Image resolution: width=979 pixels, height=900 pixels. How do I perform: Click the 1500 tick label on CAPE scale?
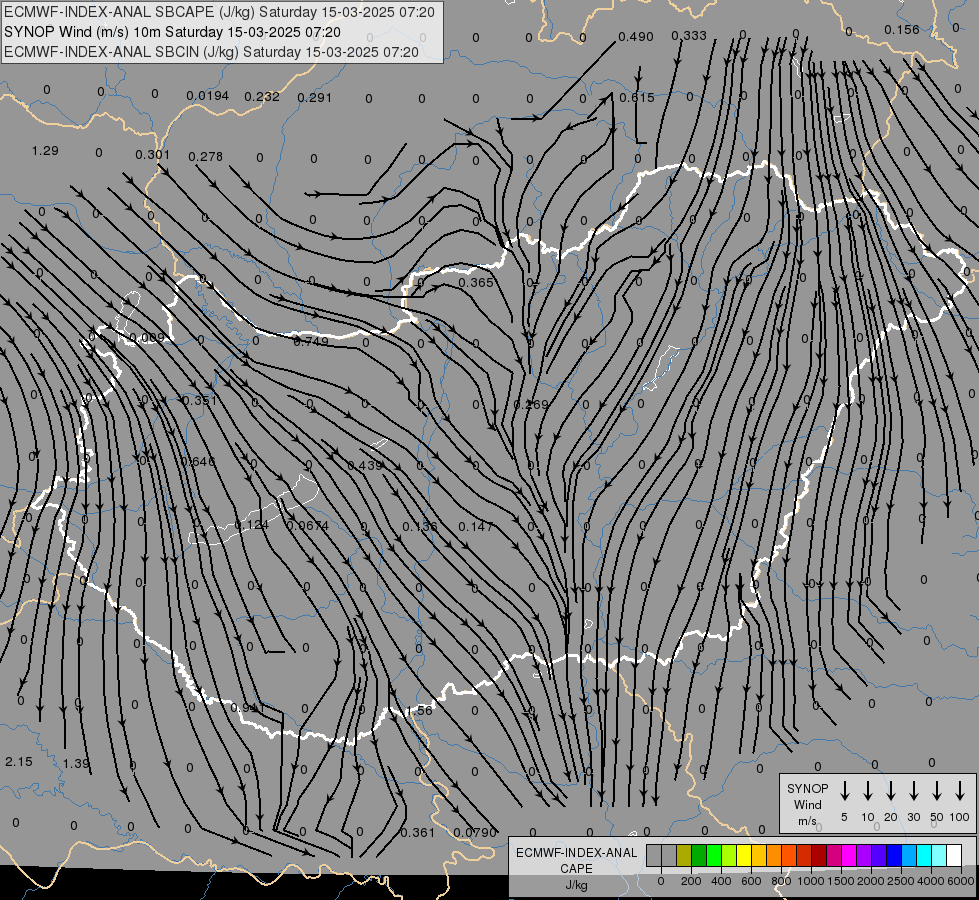pos(840,881)
